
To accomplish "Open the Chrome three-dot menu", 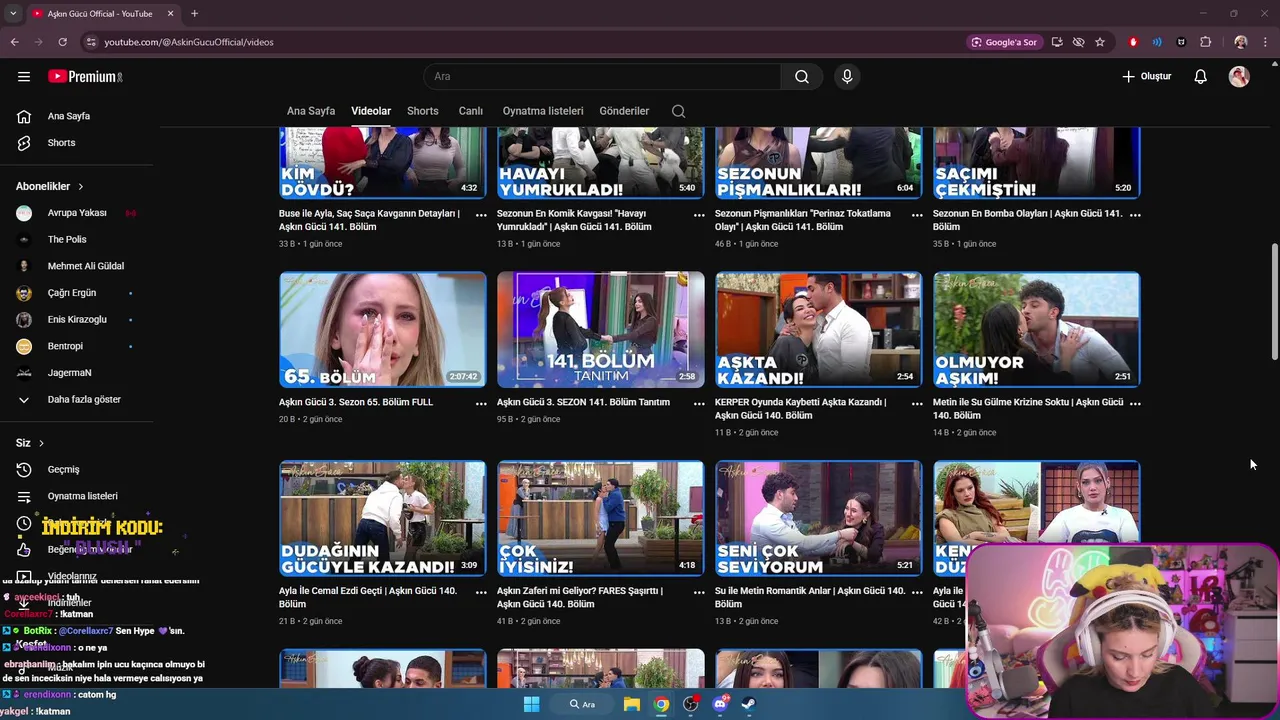I will (x=1266, y=42).
